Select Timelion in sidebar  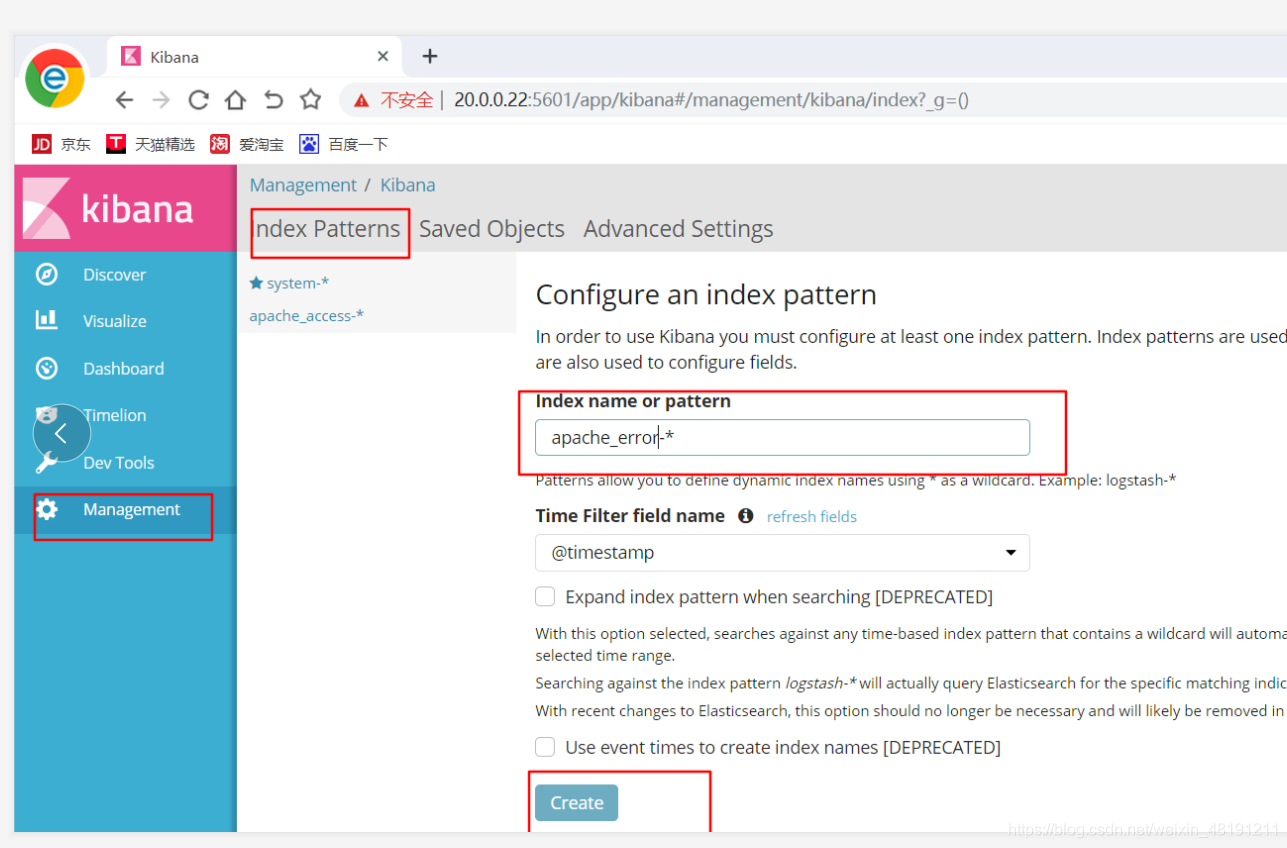pos(114,415)
